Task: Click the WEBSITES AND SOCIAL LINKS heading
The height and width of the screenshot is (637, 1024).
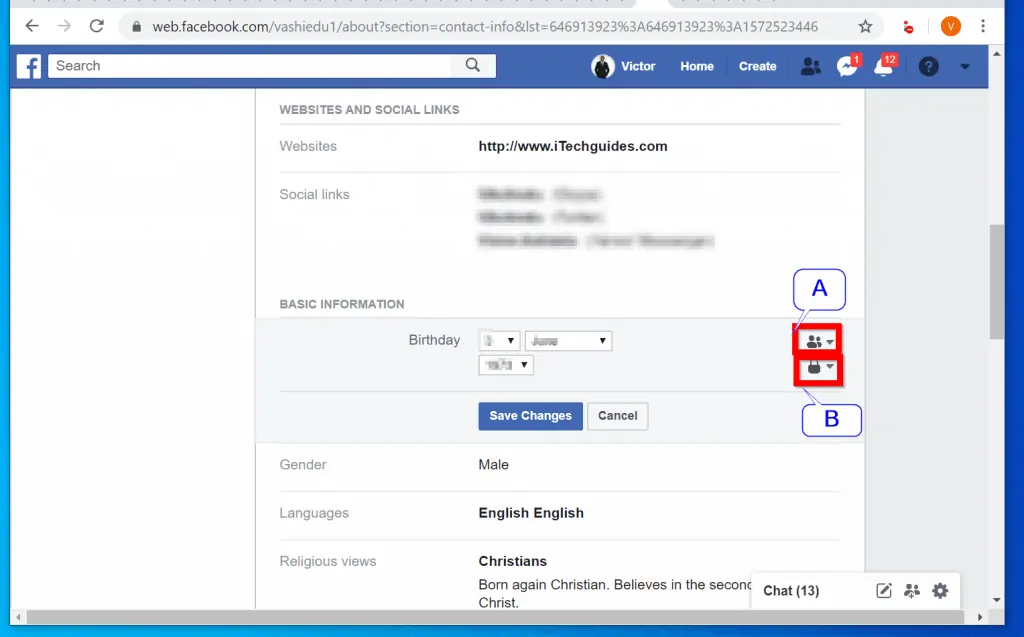Action: click(369, 110)
